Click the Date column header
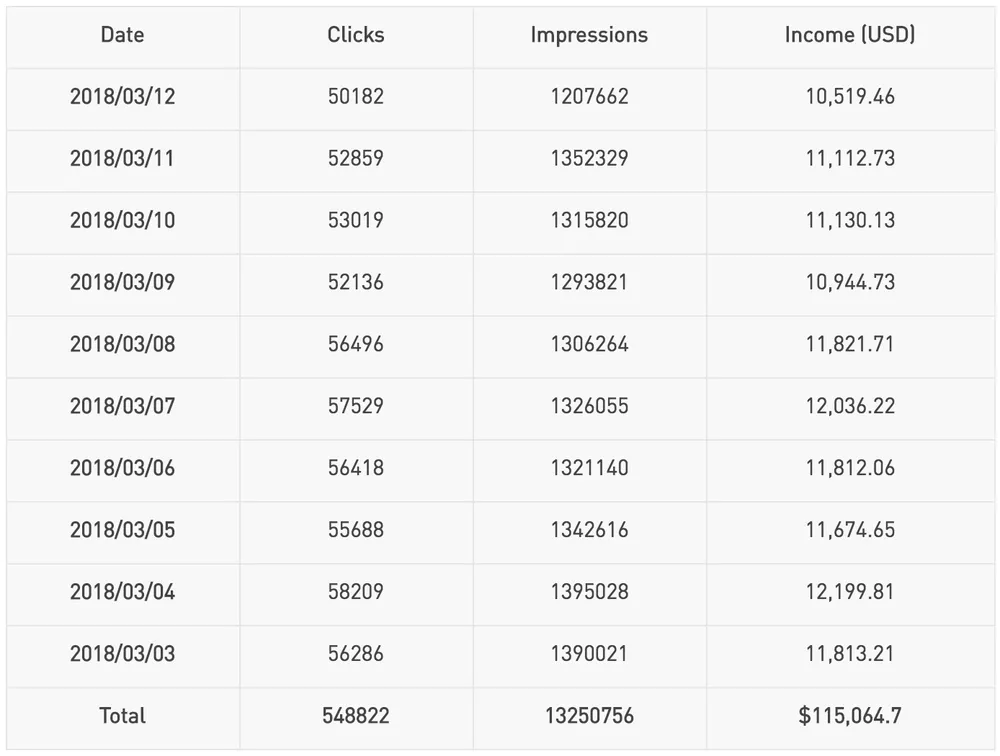Viewport: 1000px width, 756px height. [x=122, y=35]
